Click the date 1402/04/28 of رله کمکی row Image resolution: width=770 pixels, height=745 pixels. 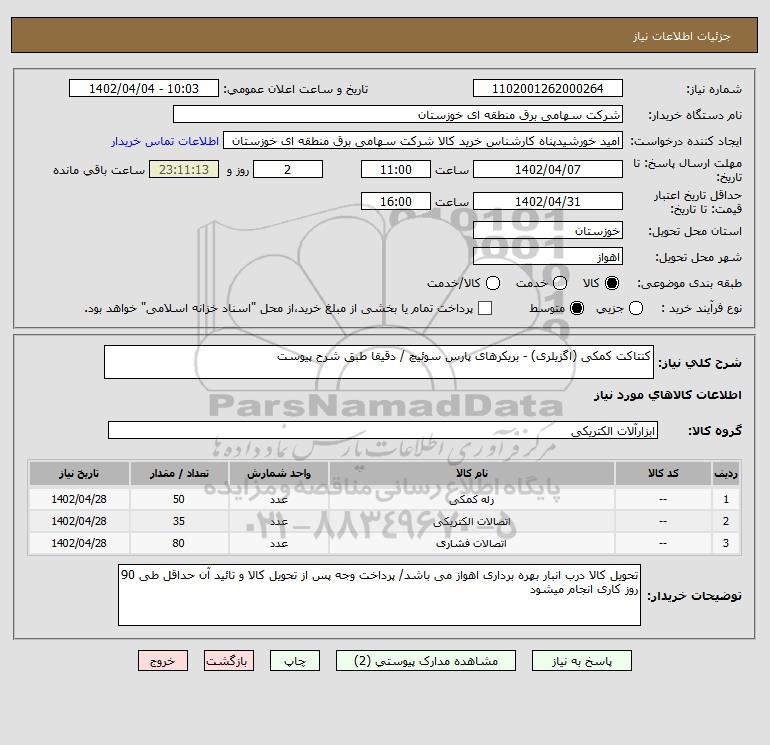coord(79,499)
